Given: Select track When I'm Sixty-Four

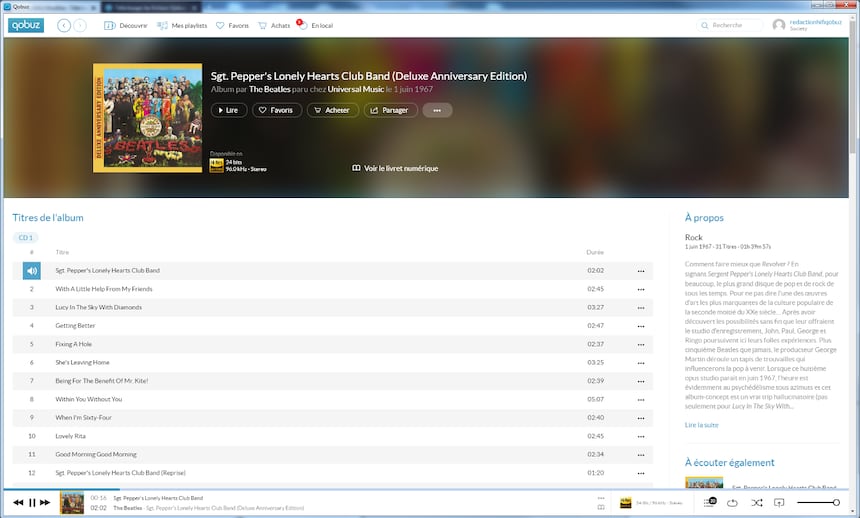Looking at the screenshot, I should tap(332, 418).
